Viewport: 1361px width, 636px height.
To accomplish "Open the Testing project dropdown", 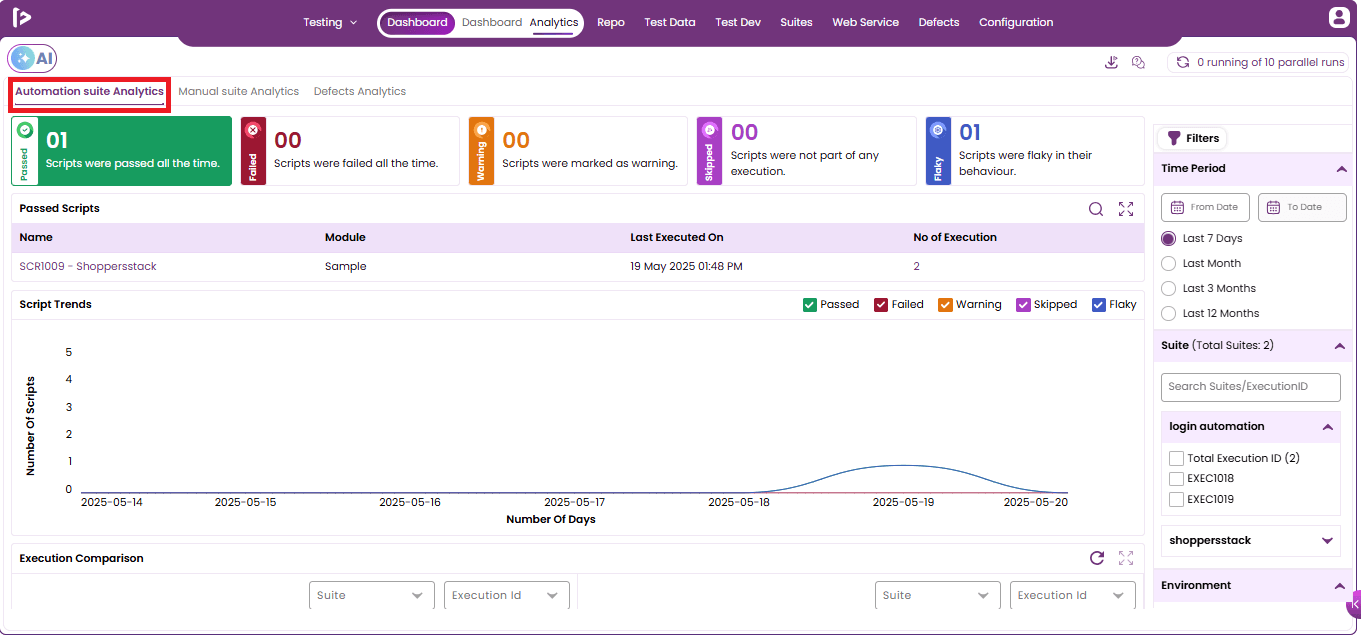I will pyautogui.click(x=330, y=22).
